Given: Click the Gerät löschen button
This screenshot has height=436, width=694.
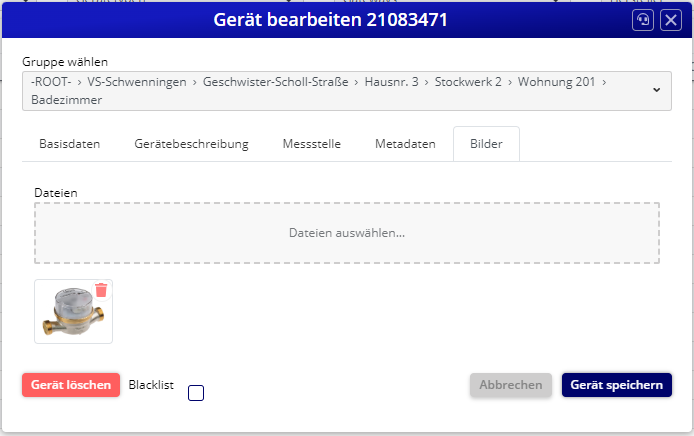Looking at the screenshot, I should [x=70, y=385].
